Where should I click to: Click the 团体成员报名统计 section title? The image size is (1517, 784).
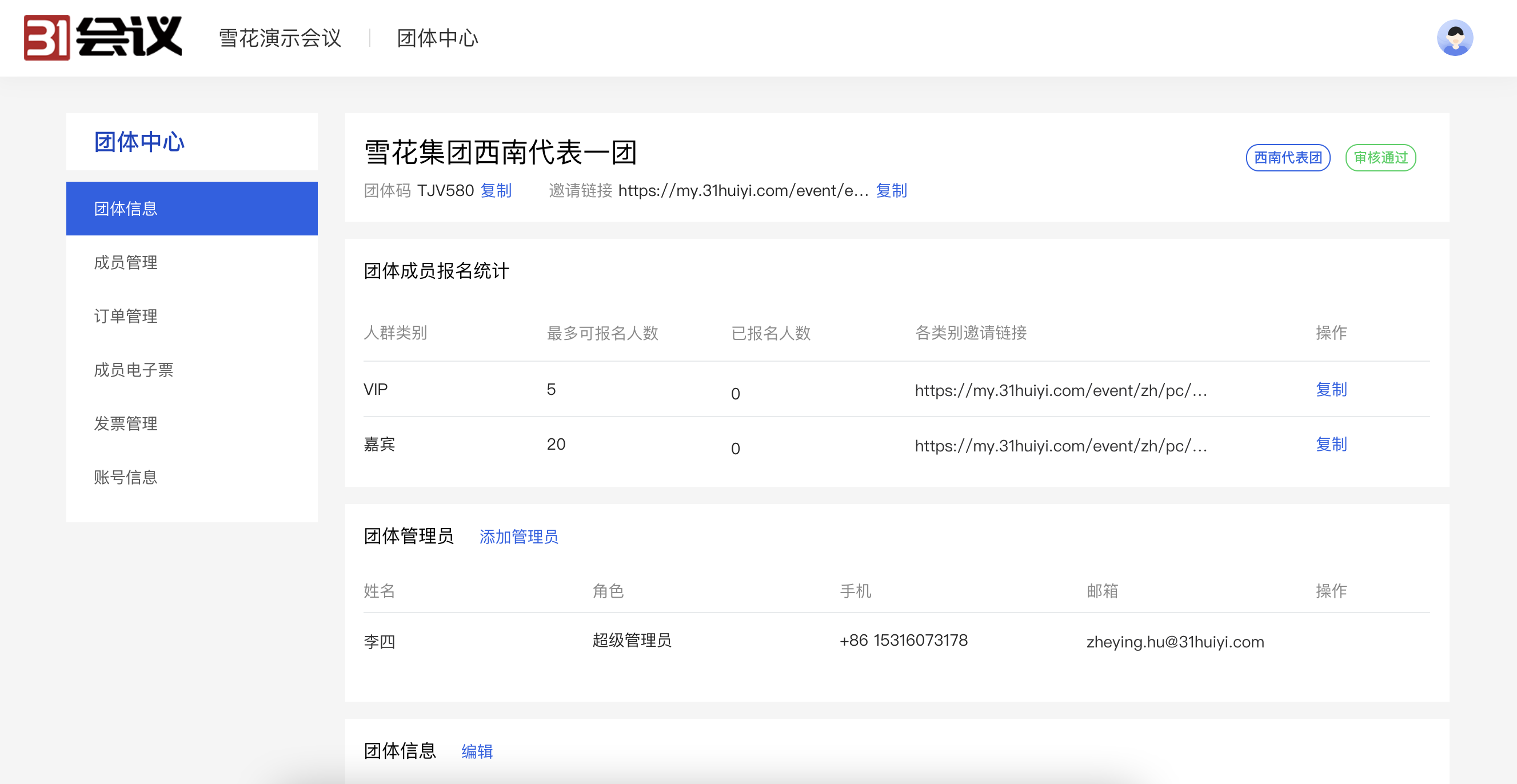(x=436, y=271)
